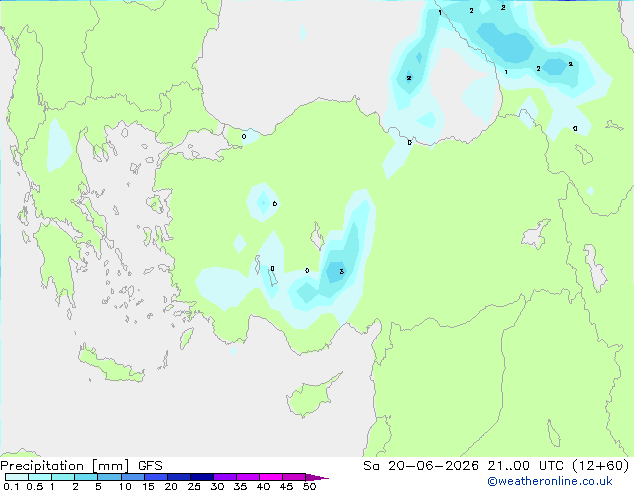Select the 2–5 mm legend swatch

click(86, 477)
